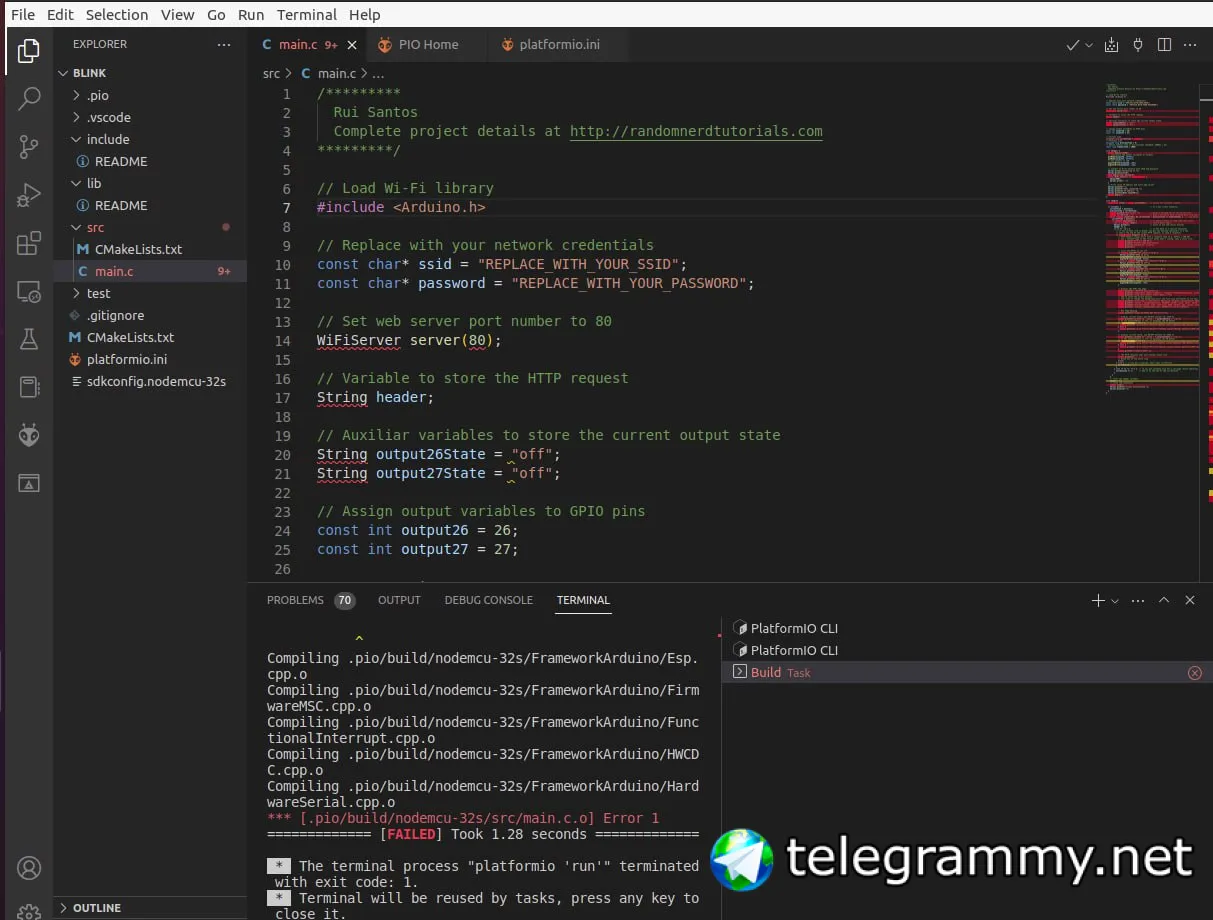Switch to the PROBLEMS panel tab
The height and width of the screenshot is (920, 1213).
coord(295,600)
